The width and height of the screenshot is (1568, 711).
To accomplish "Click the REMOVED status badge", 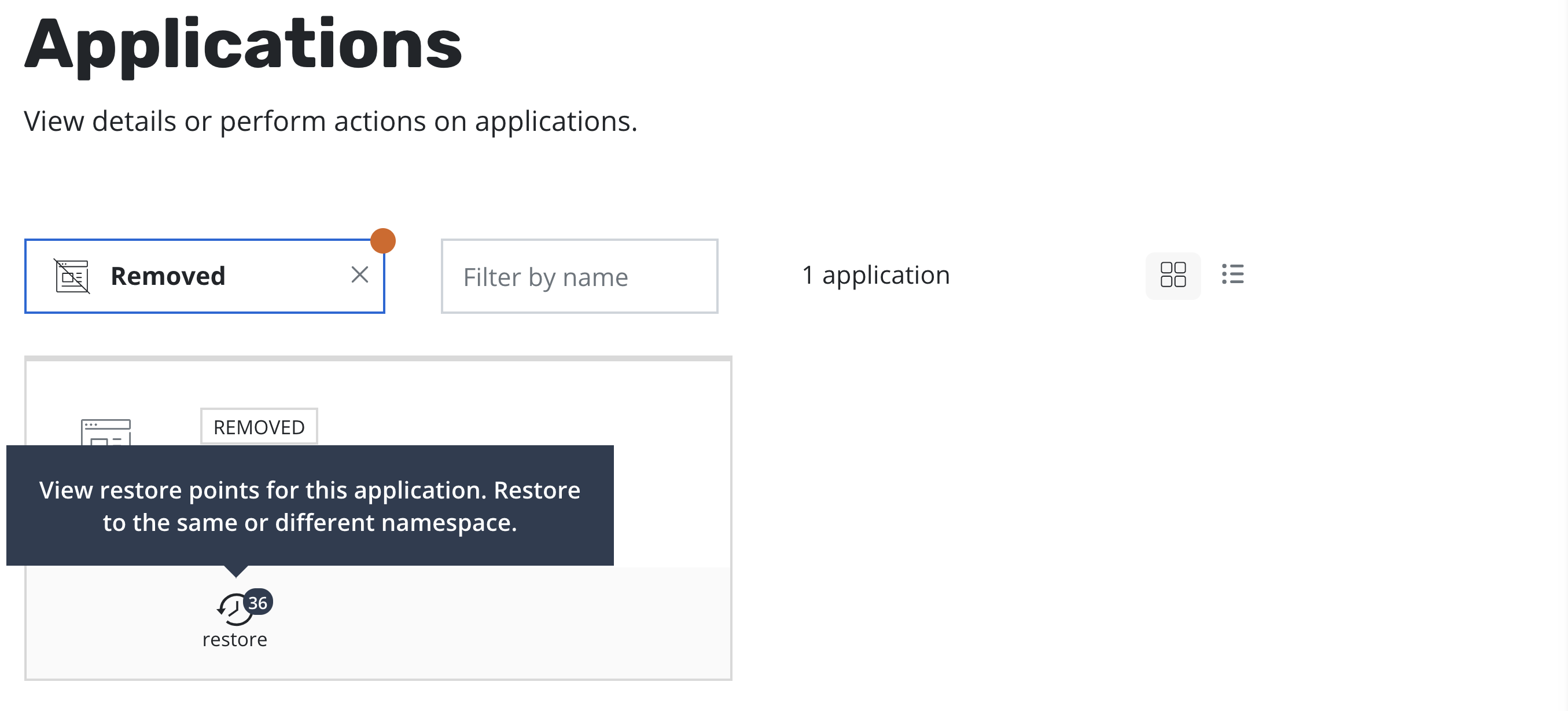I will pos(259,427).
